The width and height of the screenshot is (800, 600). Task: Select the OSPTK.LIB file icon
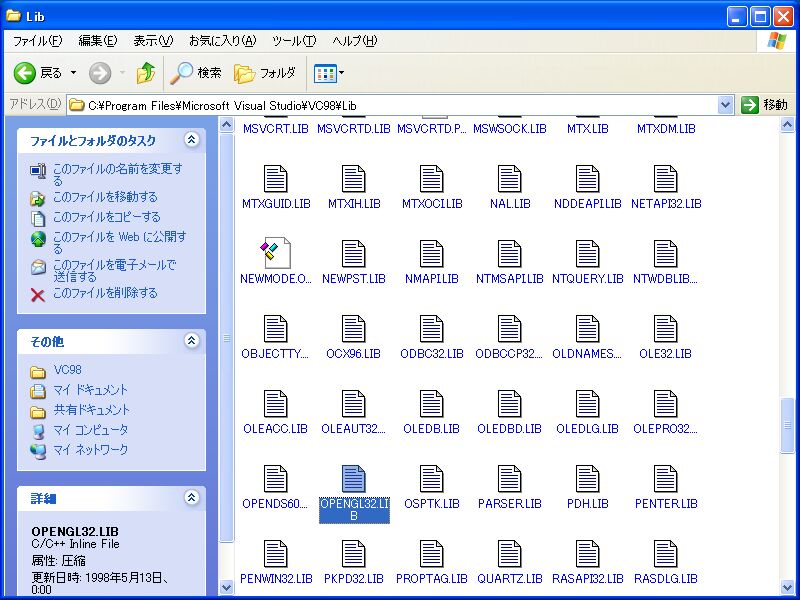432,479
